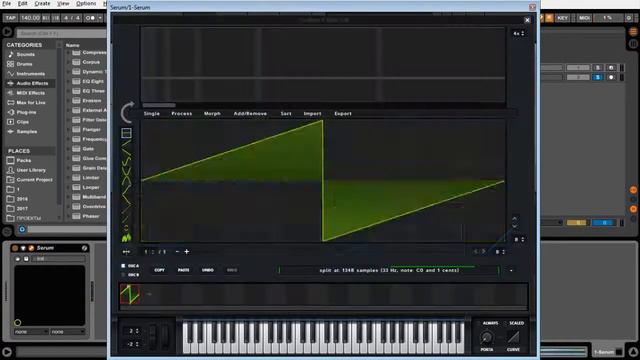Click the formula text field in Serum
640x360 pixels.
pos(389,270)
